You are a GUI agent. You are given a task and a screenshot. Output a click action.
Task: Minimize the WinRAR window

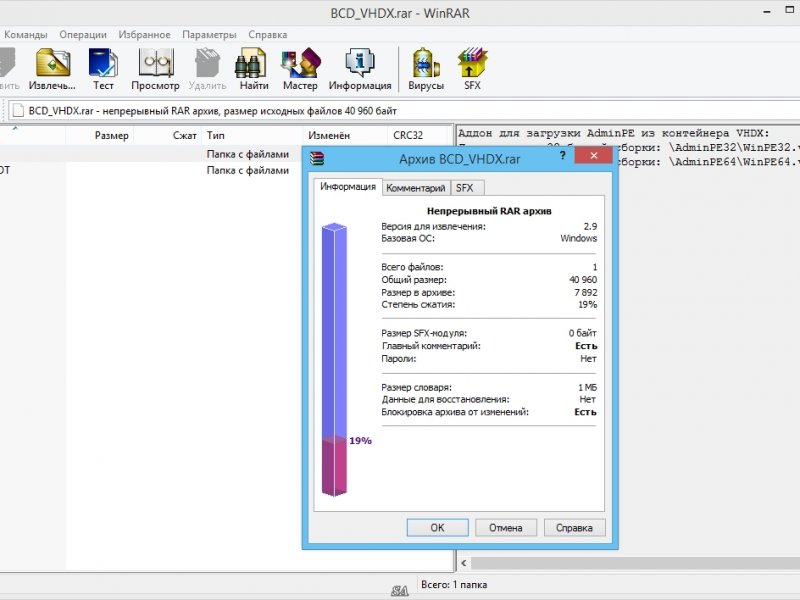767,11
